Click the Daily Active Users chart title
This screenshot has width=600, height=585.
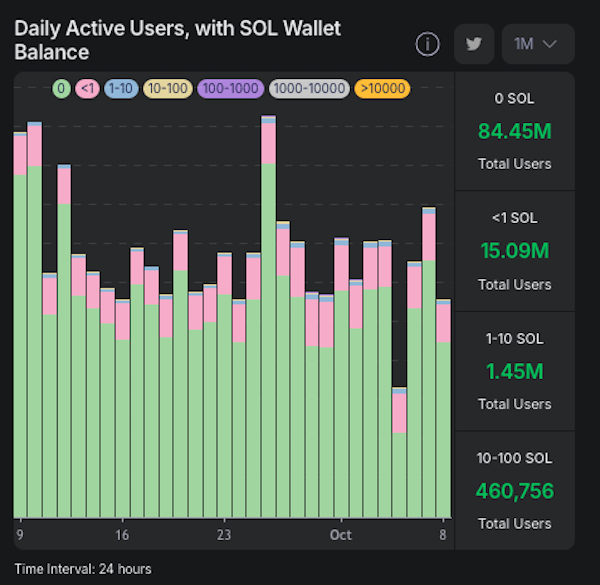[178, 40]
